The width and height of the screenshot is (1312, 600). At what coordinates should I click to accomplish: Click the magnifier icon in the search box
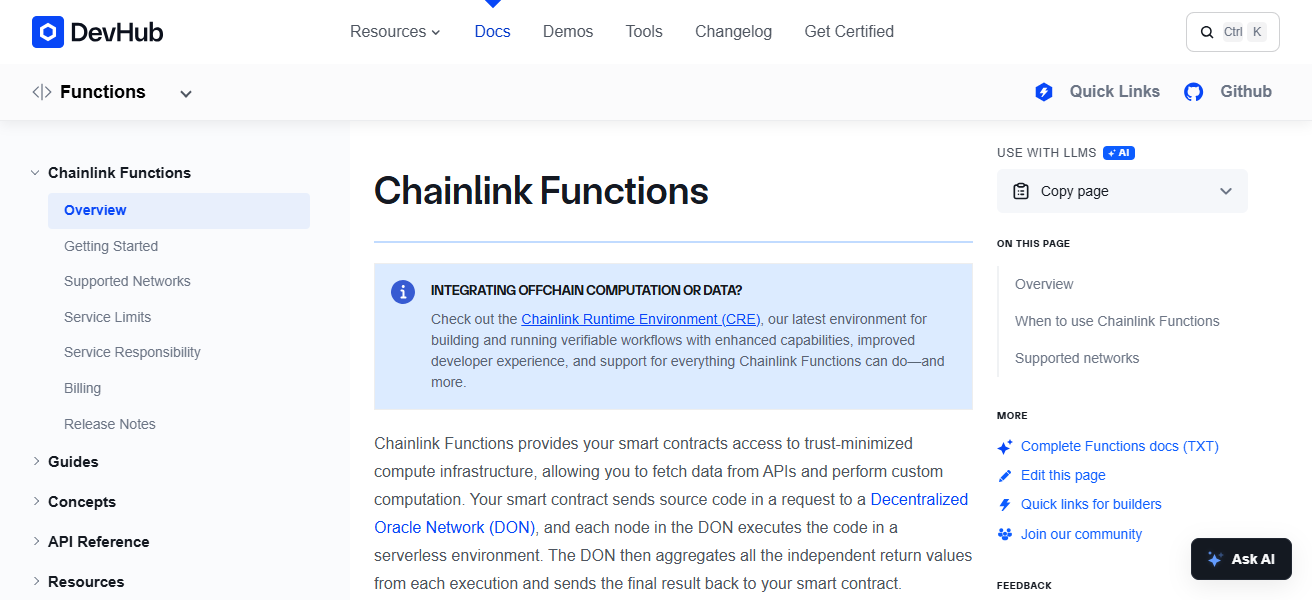tap(1207, 31)
